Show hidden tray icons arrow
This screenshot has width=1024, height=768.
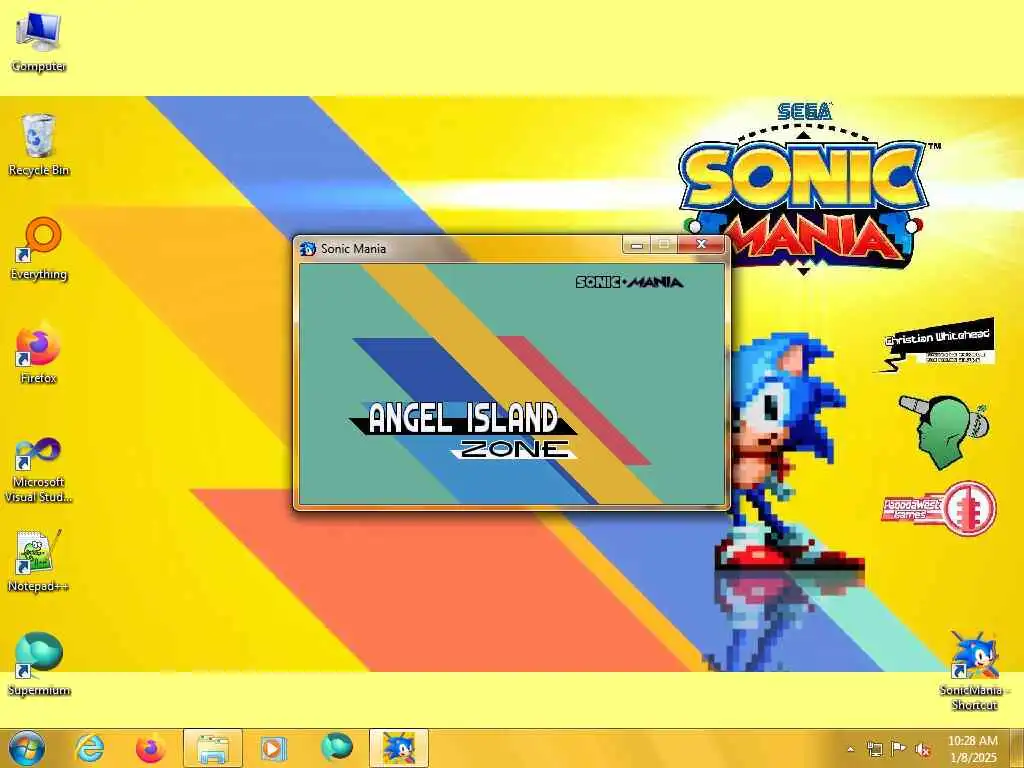(850, 749)
